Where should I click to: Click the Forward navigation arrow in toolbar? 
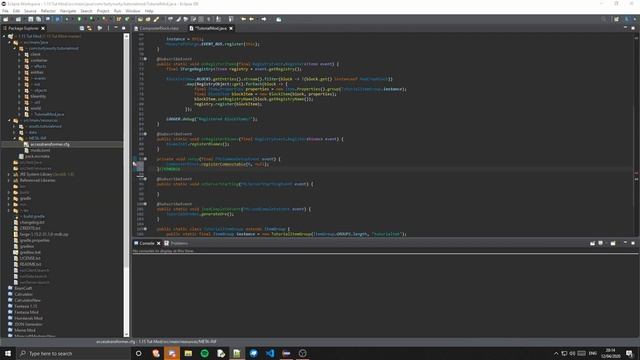pos(264,19)
